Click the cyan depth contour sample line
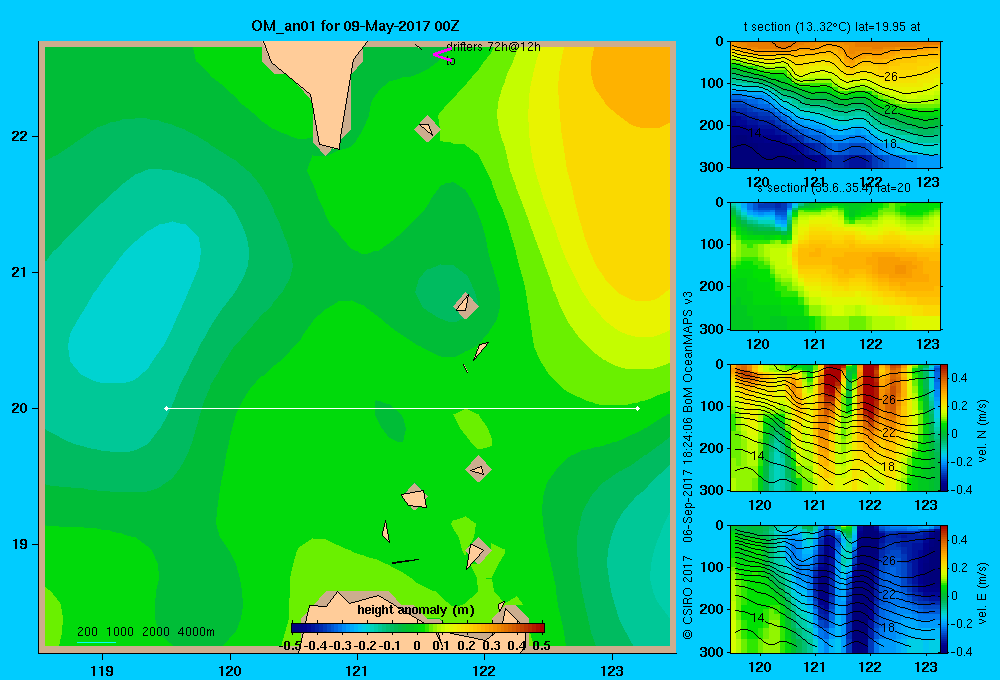The height and width of the screenshot is (680, 1000). tap(96, 642)
